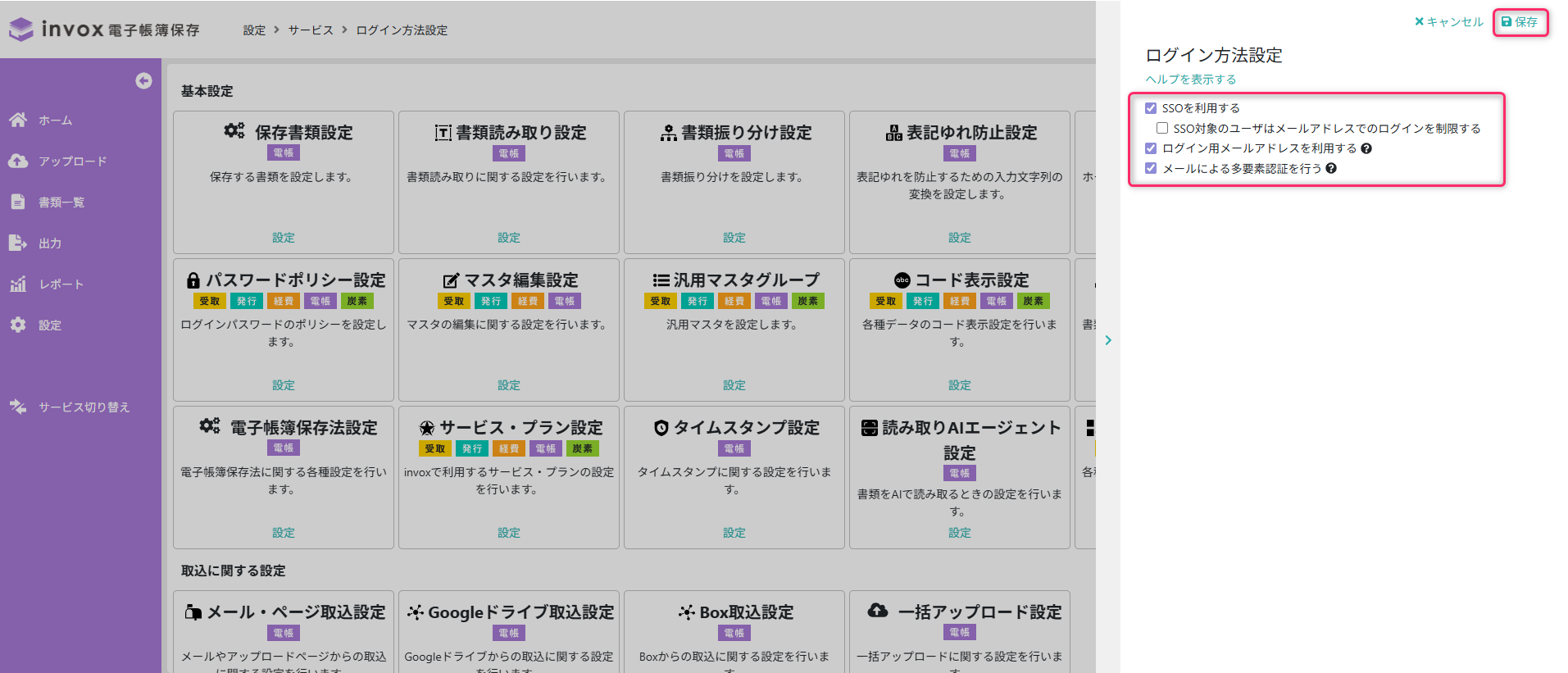Click the サービス breadcrumb link

pos(310,30)
